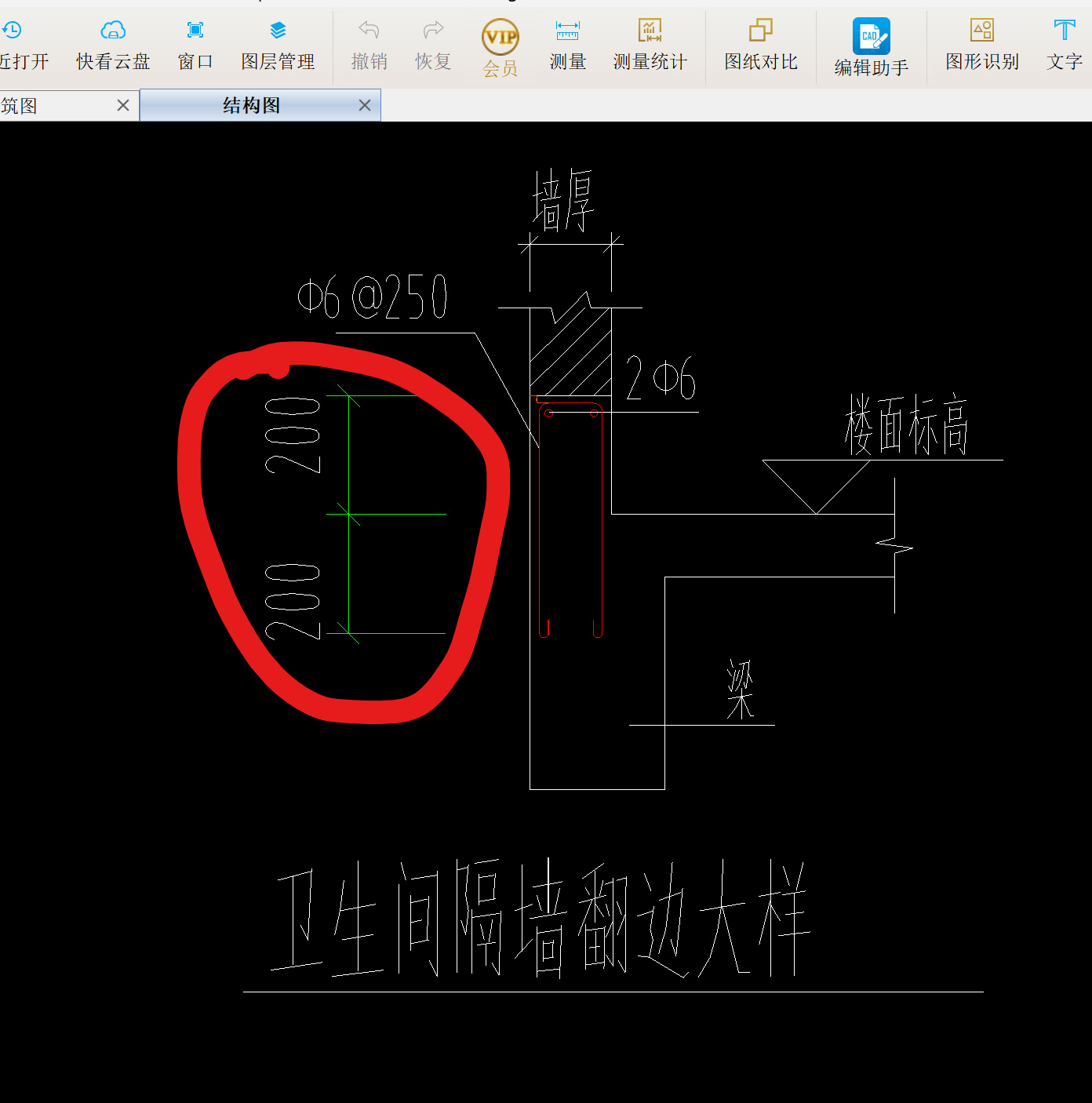The image size is (1092, 1103).
Task: Open the VIP 会员 membership page
Action: (x=500, y=48)
